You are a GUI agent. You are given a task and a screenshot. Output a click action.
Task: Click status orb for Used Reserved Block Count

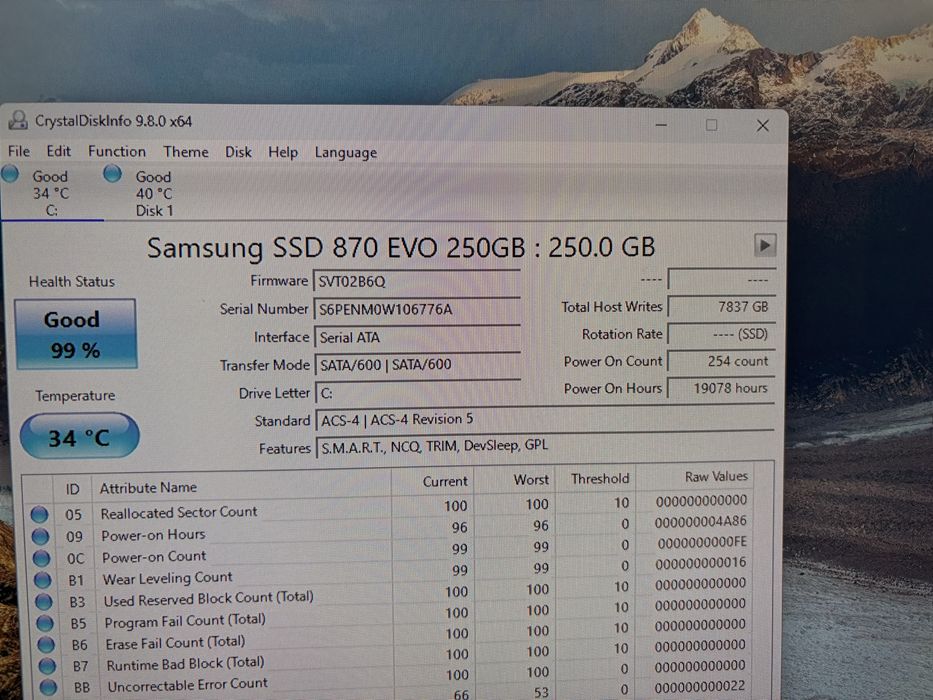tap(43, 601)
